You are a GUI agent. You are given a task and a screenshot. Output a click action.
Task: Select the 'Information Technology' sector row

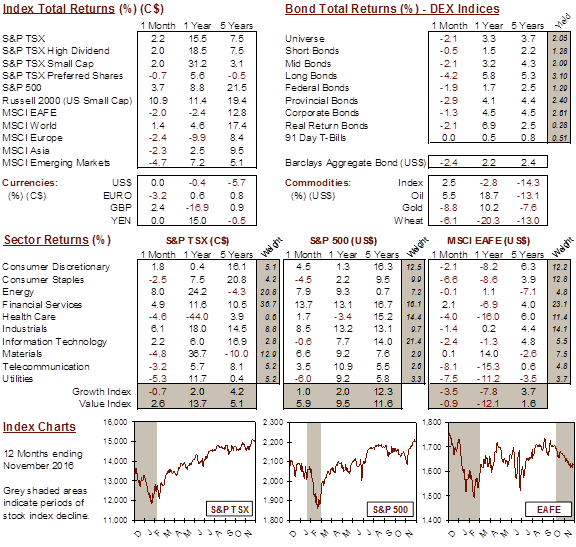coord(54,342)
